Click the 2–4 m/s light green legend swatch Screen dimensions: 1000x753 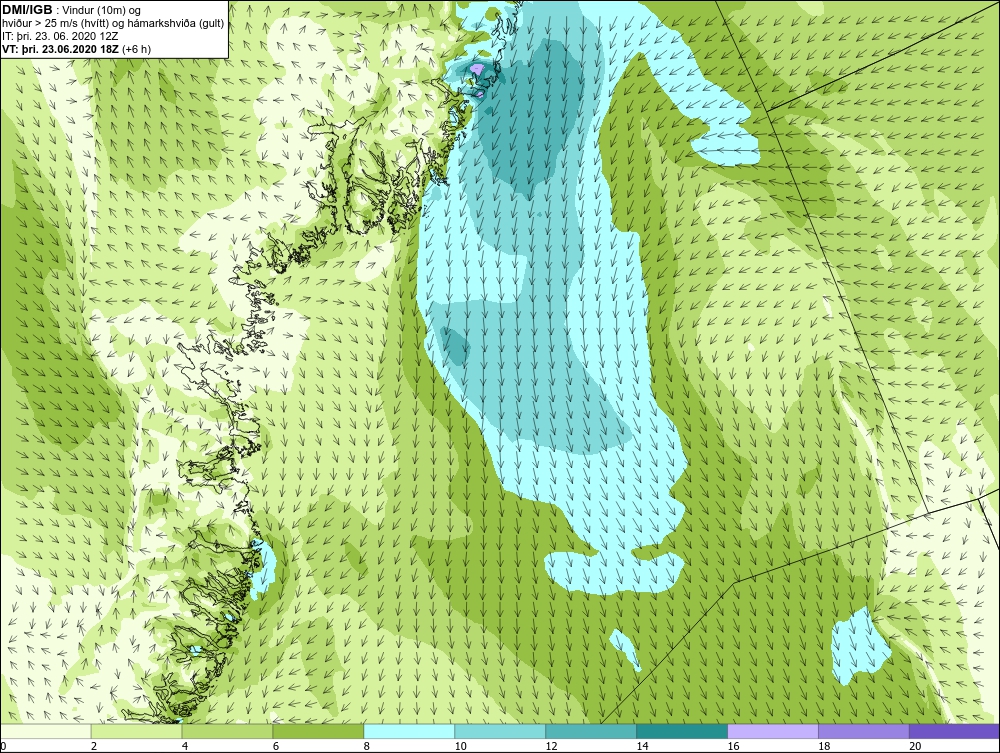(x=136, y=731)
